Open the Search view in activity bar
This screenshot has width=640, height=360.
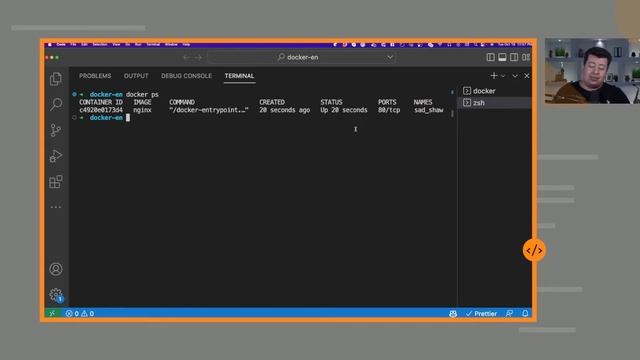(56, 104)
